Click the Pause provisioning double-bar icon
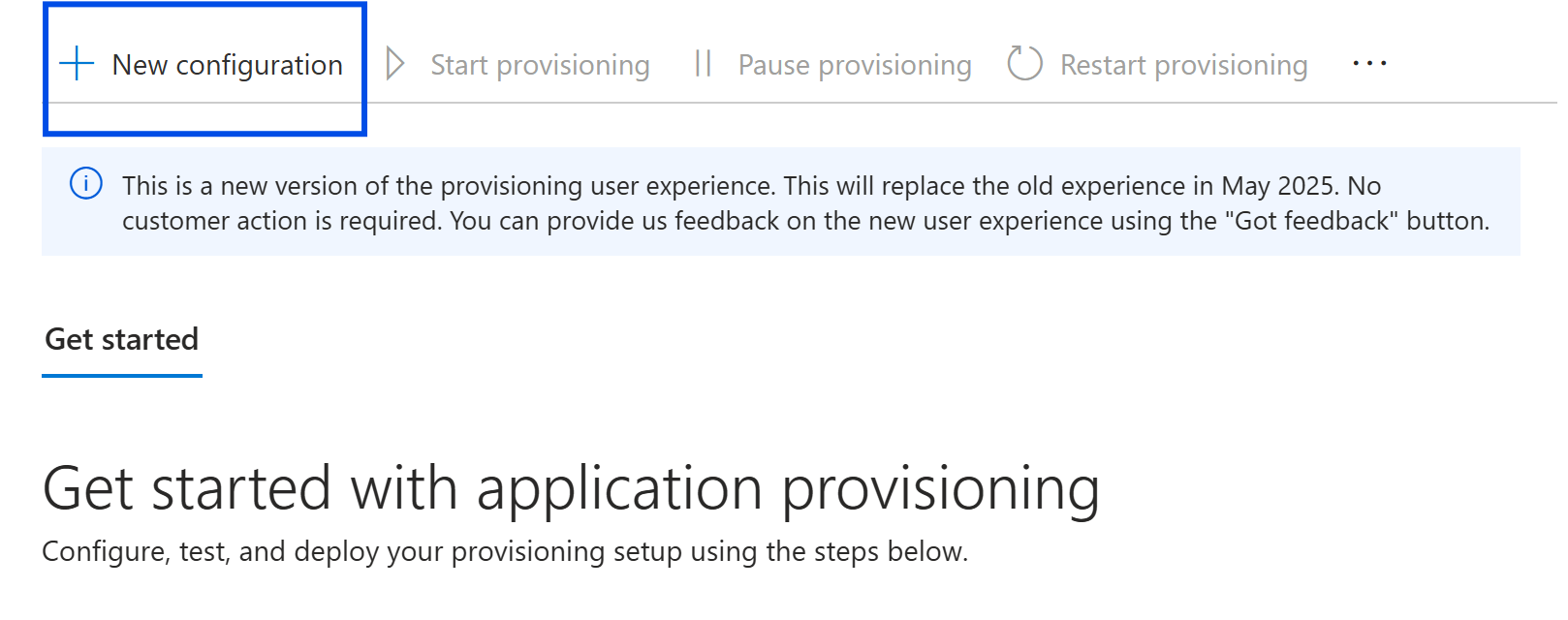The image size is (1568, 620). pyautogui.click(x=703, y=64)
